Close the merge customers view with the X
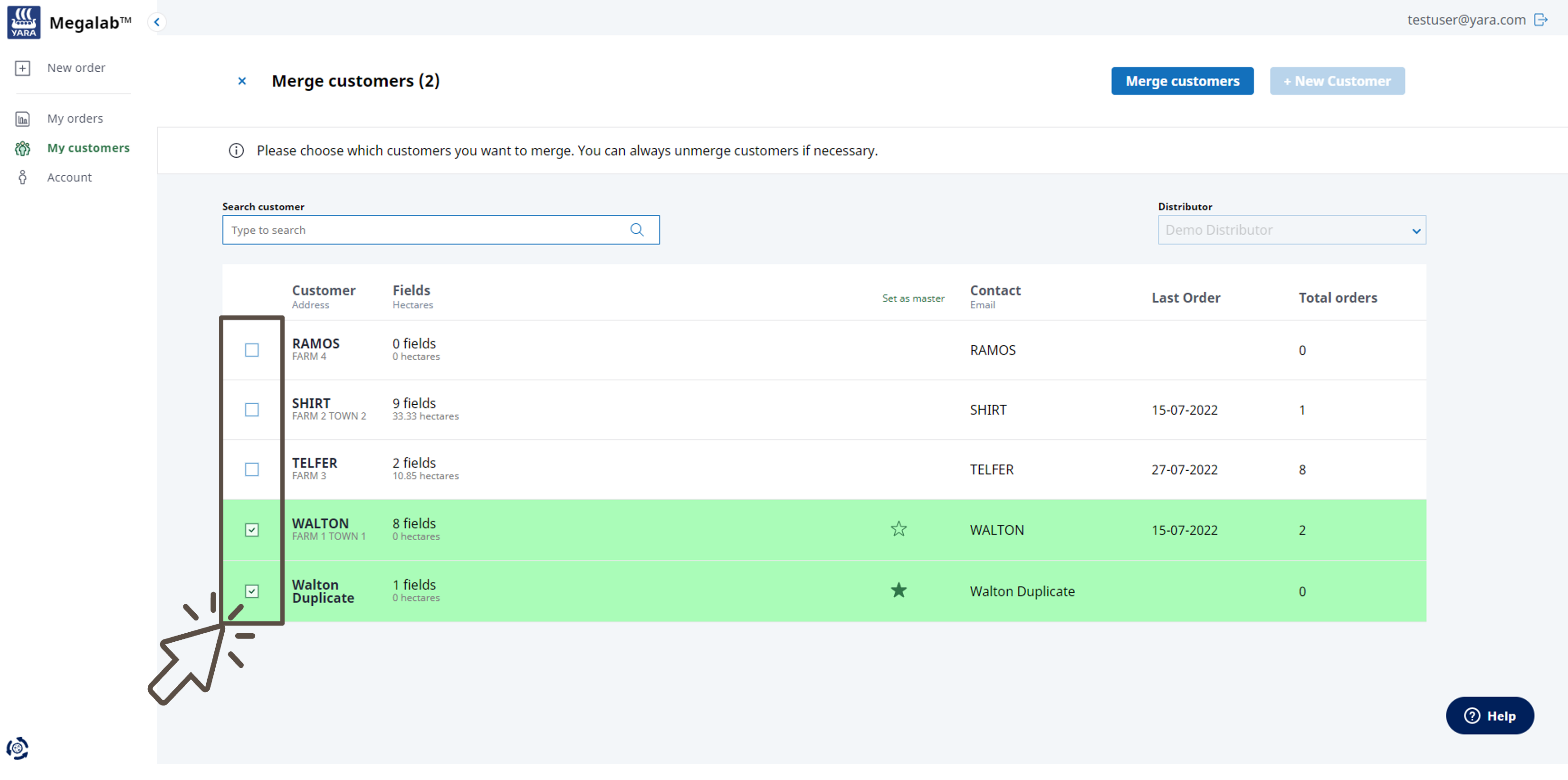 (242, 81)
